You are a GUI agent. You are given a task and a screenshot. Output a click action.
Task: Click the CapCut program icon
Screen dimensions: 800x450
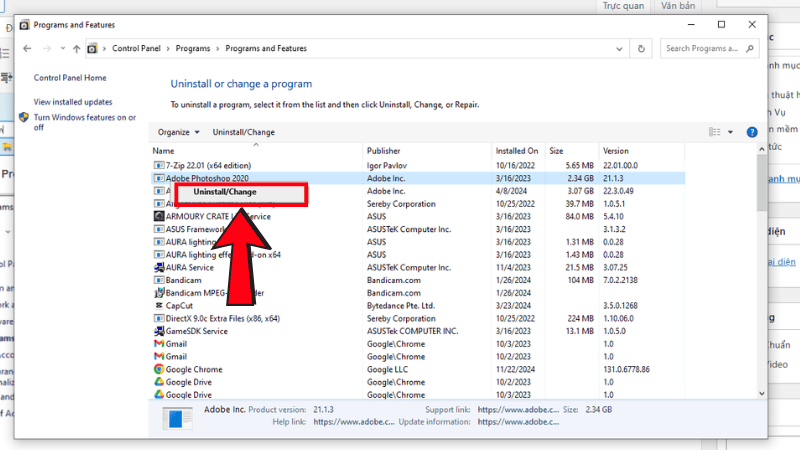coord(158,305)
